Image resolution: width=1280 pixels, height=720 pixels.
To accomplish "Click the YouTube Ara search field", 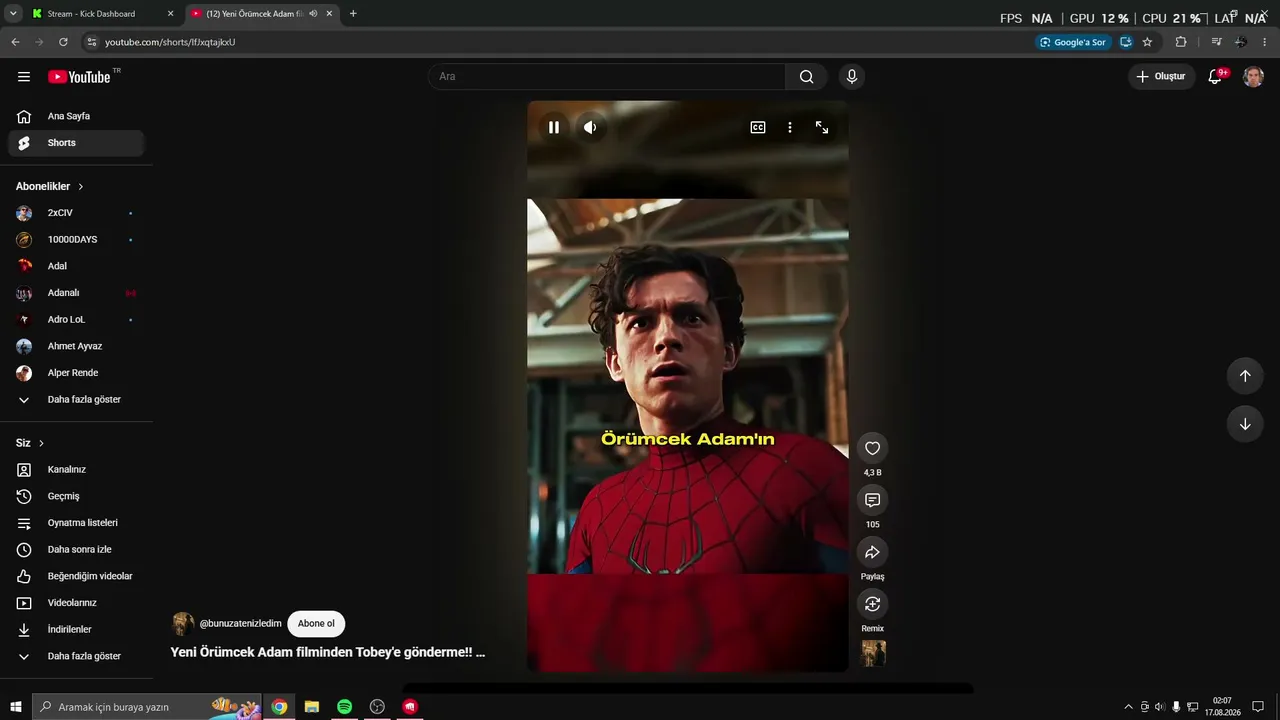I will click(x=607, y=77).
